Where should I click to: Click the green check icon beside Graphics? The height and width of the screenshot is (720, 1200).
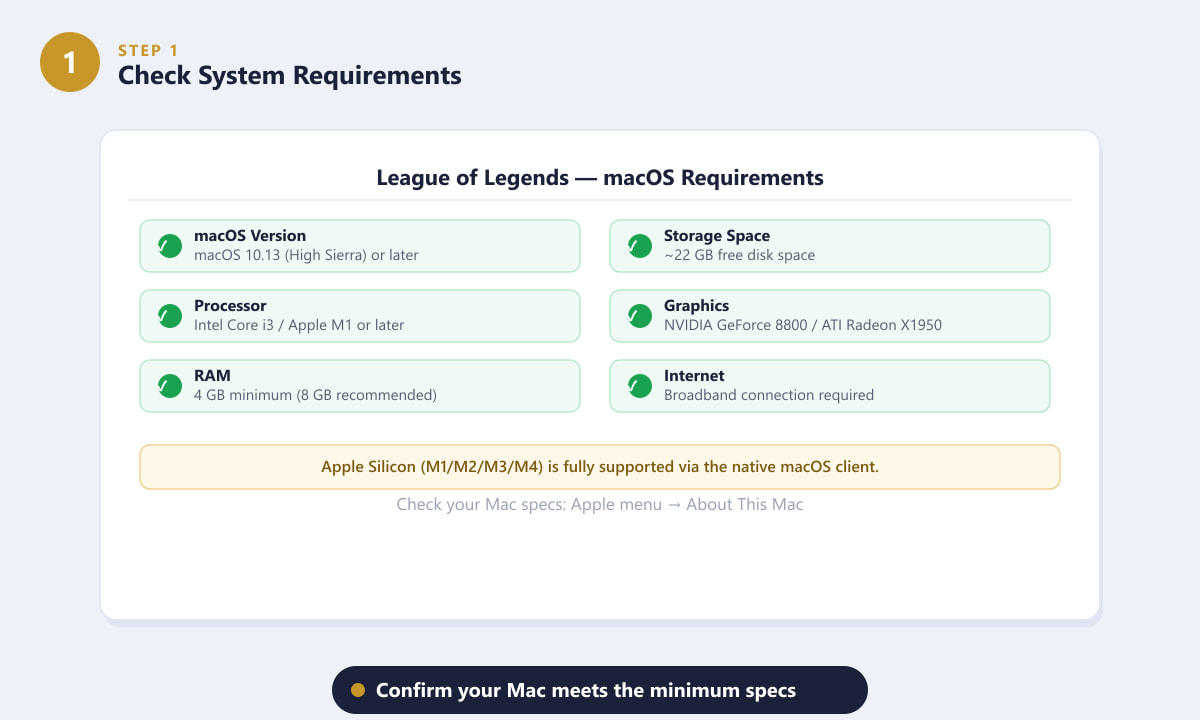pos(639,316)
